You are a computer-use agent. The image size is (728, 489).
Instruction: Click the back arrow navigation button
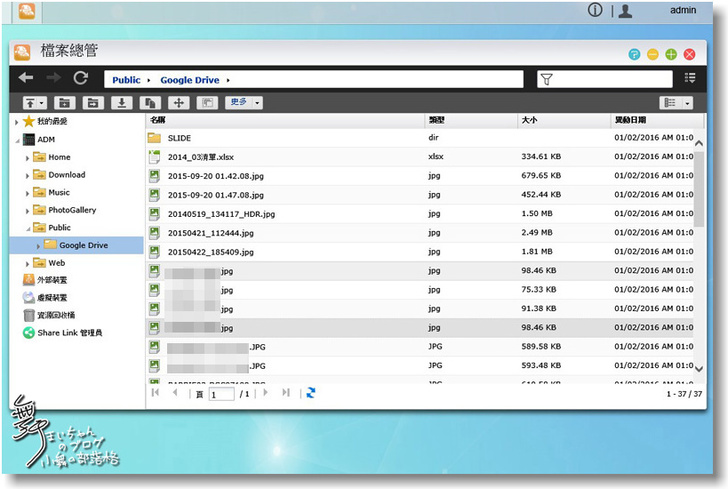[x=26, y=79]
